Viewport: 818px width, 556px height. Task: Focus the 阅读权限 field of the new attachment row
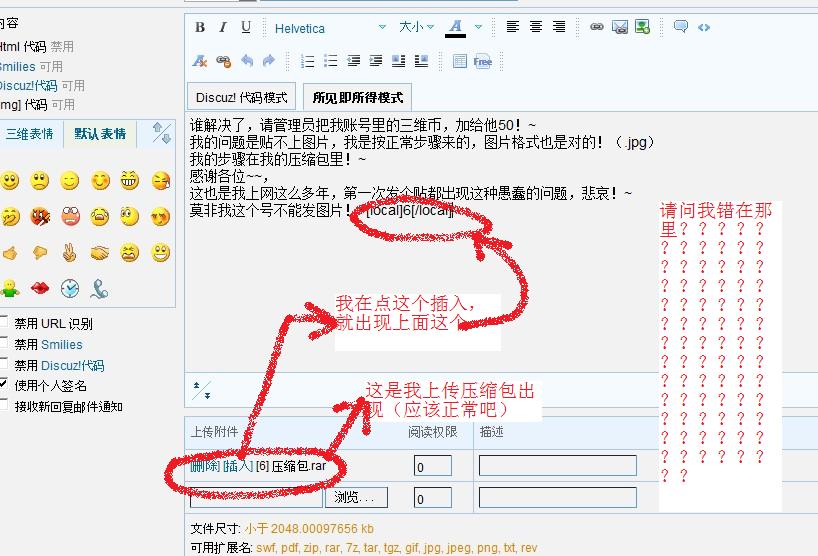tap(433, 497)
